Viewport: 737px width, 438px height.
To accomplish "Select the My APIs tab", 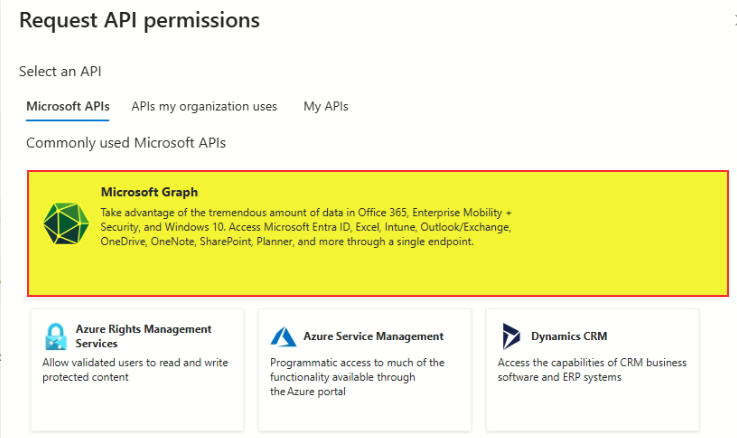I will (x=326, y=106).
